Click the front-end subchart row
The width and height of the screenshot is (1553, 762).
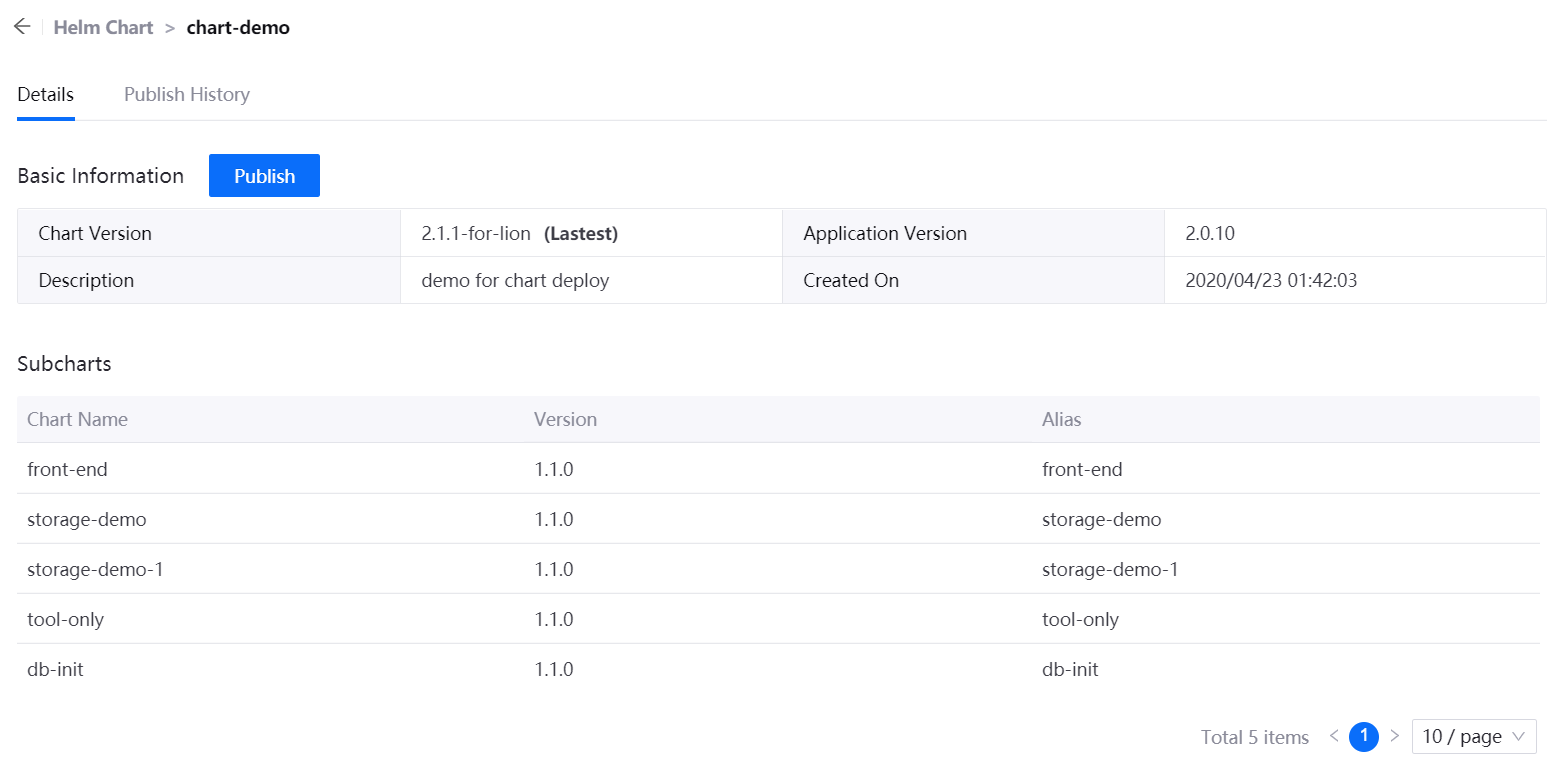click(x=67, y=469)
